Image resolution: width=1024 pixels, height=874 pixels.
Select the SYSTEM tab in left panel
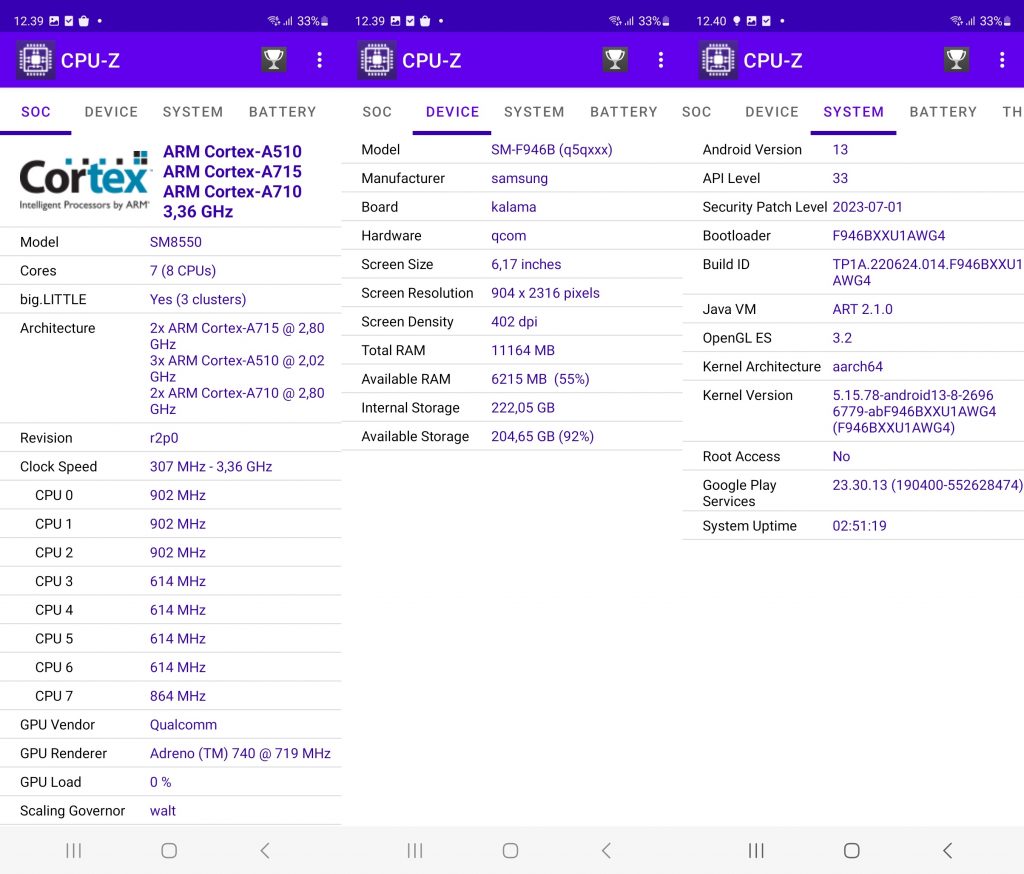click(193, 112)
